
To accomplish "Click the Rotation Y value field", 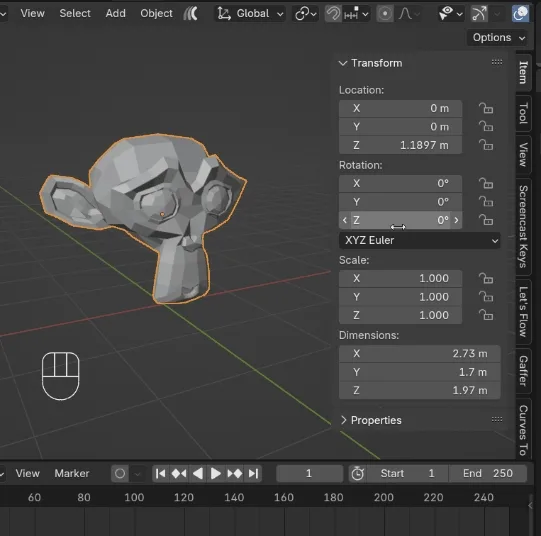I will 400,202.
